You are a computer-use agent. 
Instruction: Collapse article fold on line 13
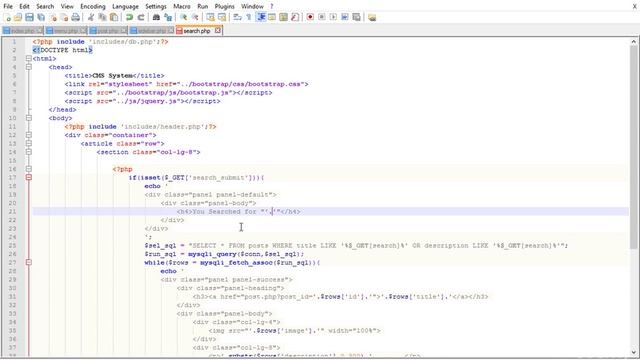pos(29,143)
